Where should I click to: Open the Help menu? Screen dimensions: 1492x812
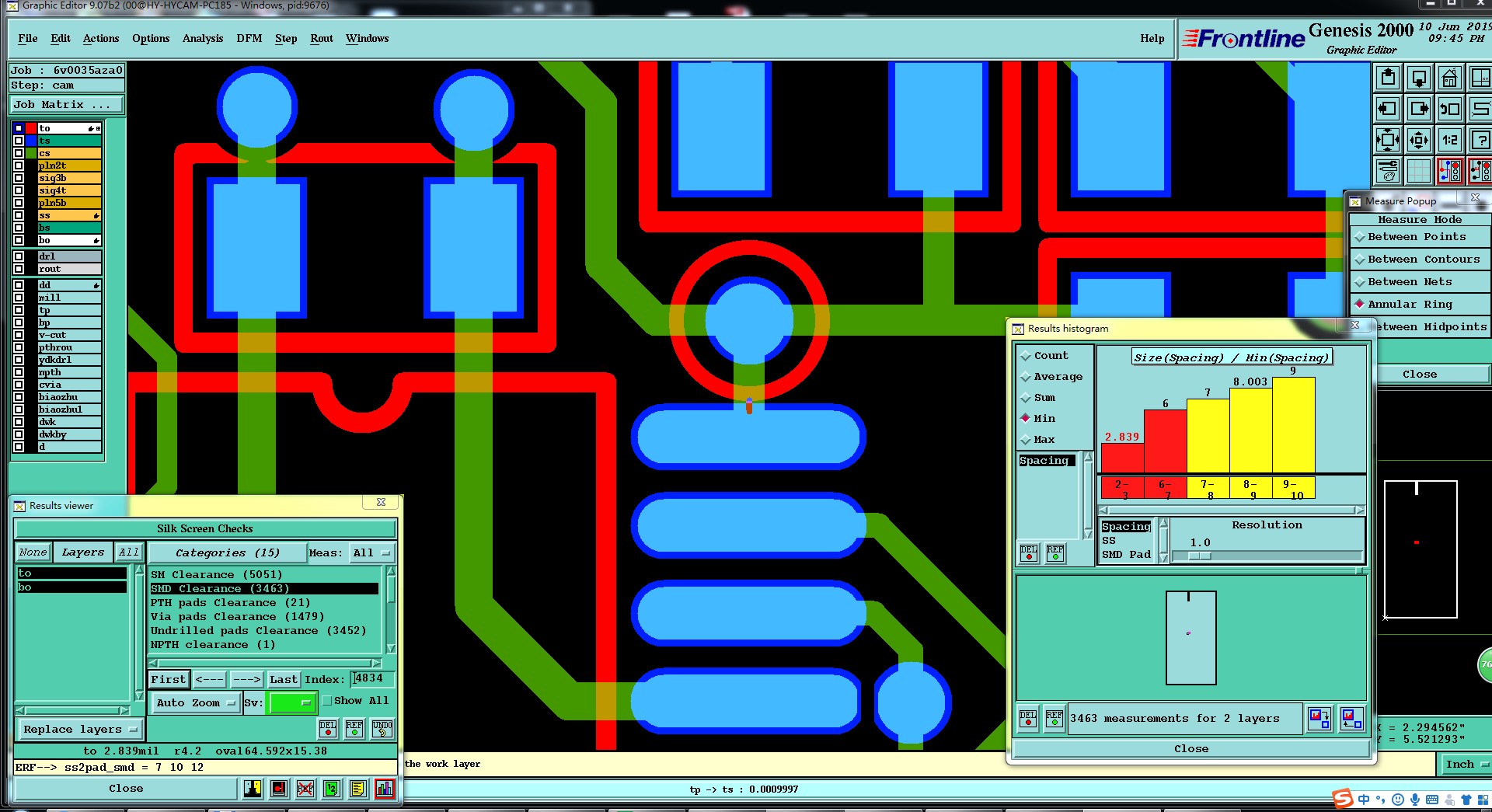click(1152, 38)
